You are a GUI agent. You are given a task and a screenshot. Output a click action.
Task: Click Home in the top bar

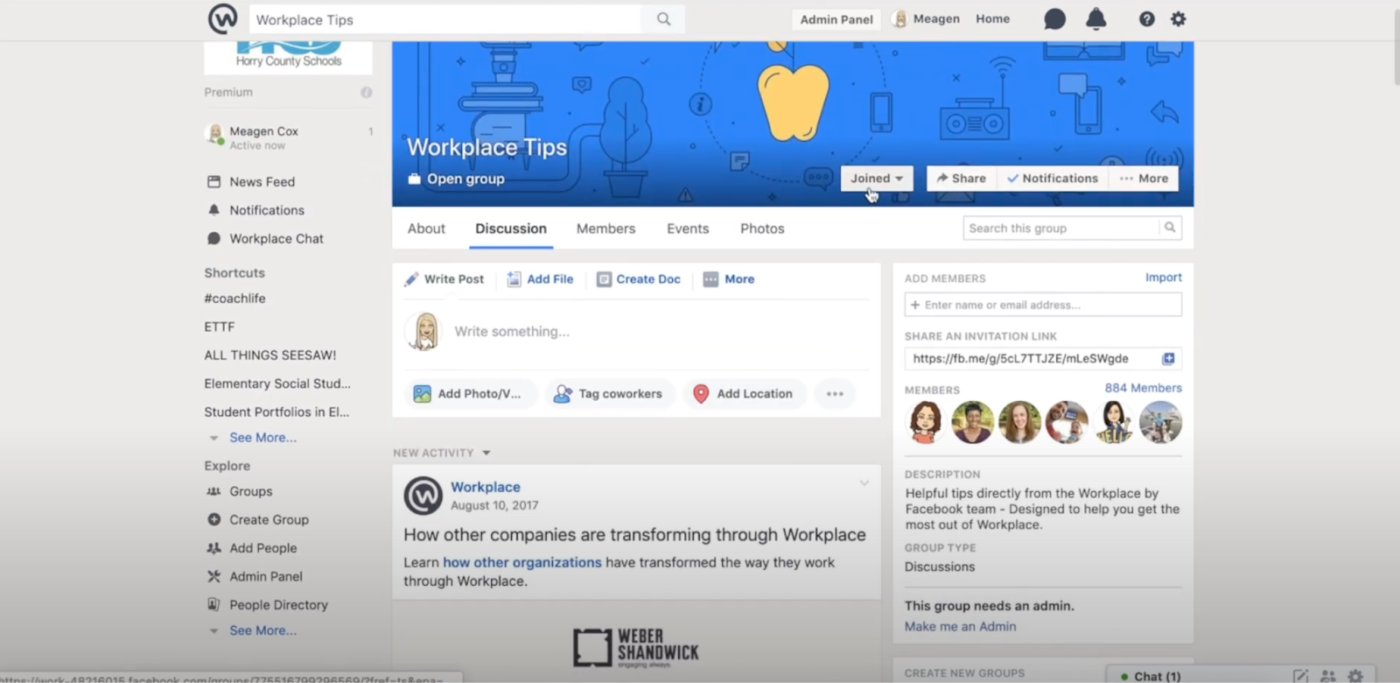coord(993,19)
